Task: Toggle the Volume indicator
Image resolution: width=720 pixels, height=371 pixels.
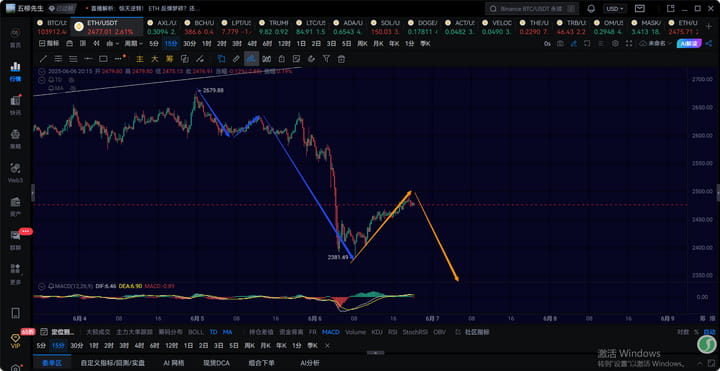Action: click(x=356, y=332)
